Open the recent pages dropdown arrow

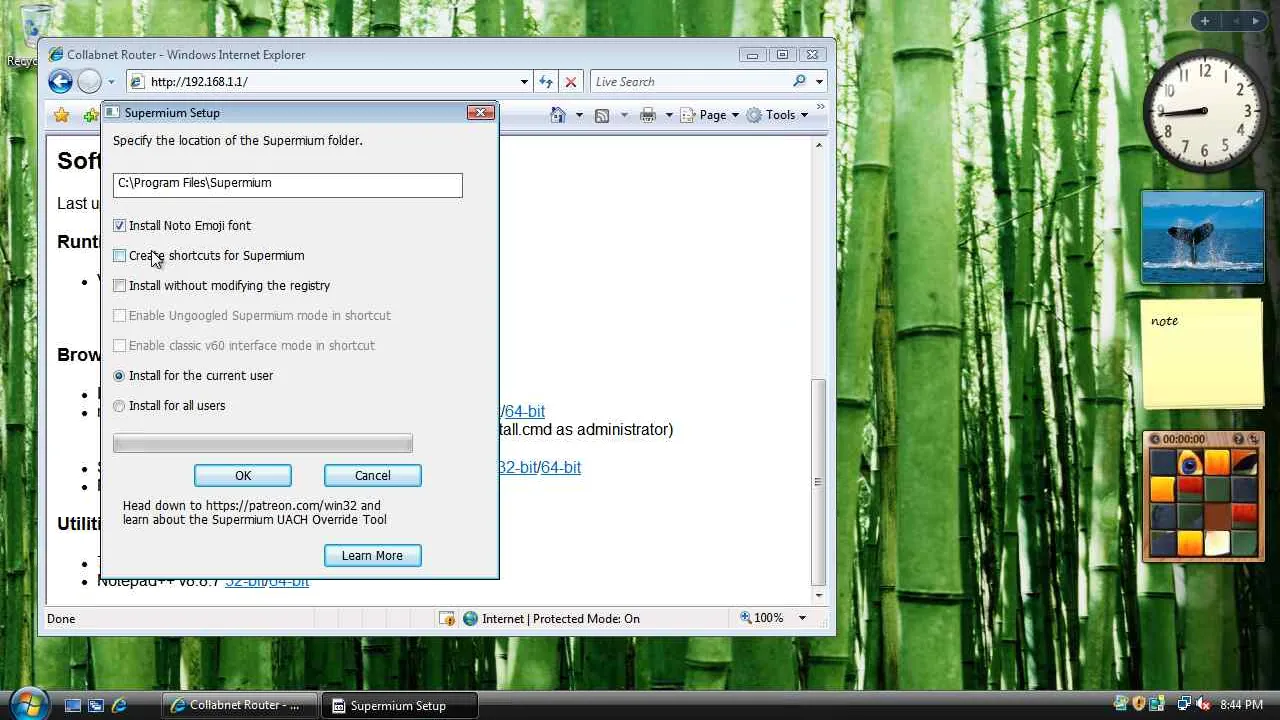pyautogui.click(x=111, y=82)
